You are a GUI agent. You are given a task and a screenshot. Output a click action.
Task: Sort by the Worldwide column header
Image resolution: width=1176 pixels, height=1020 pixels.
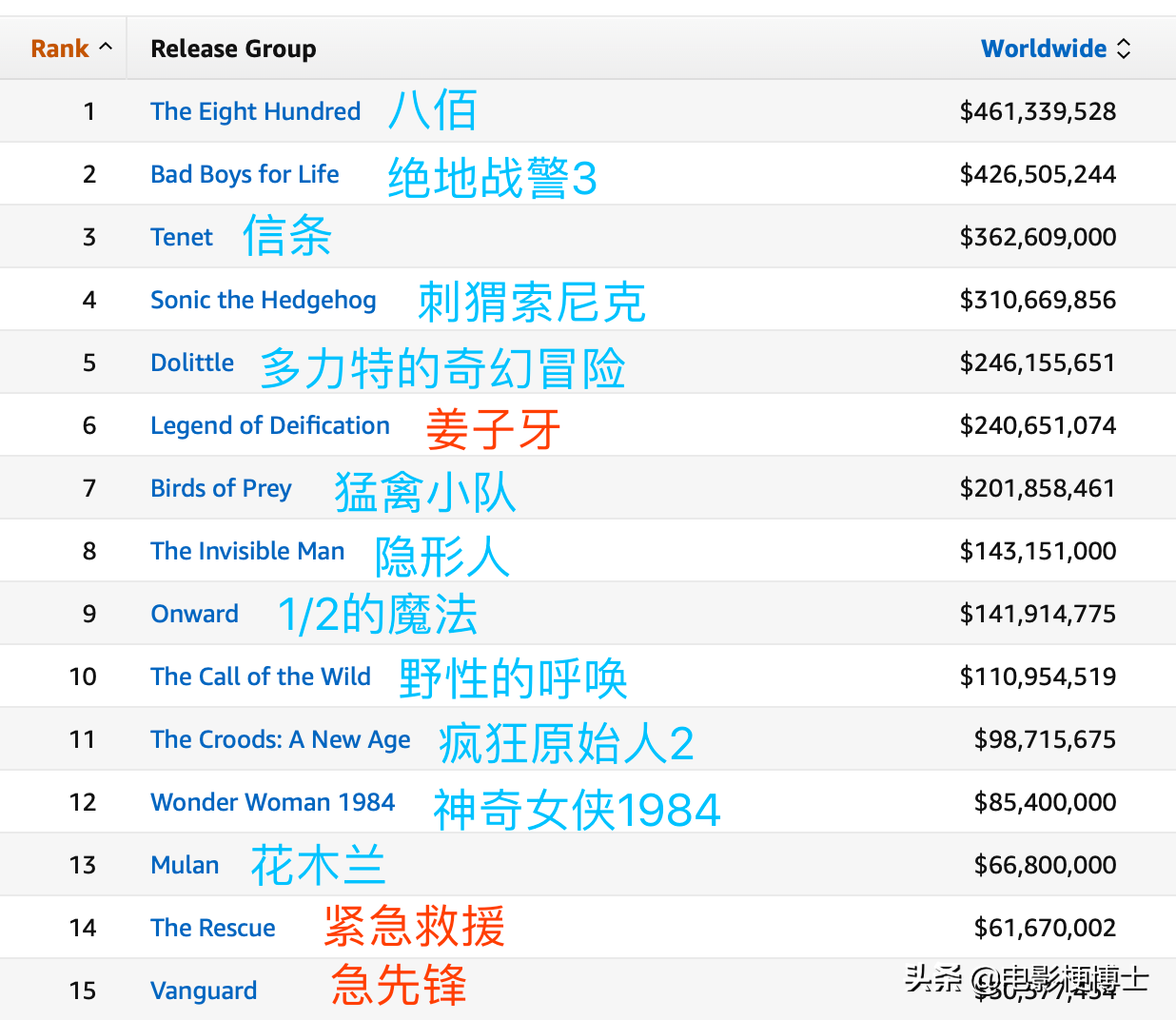pyautogui.click(x=1044, y=49)
